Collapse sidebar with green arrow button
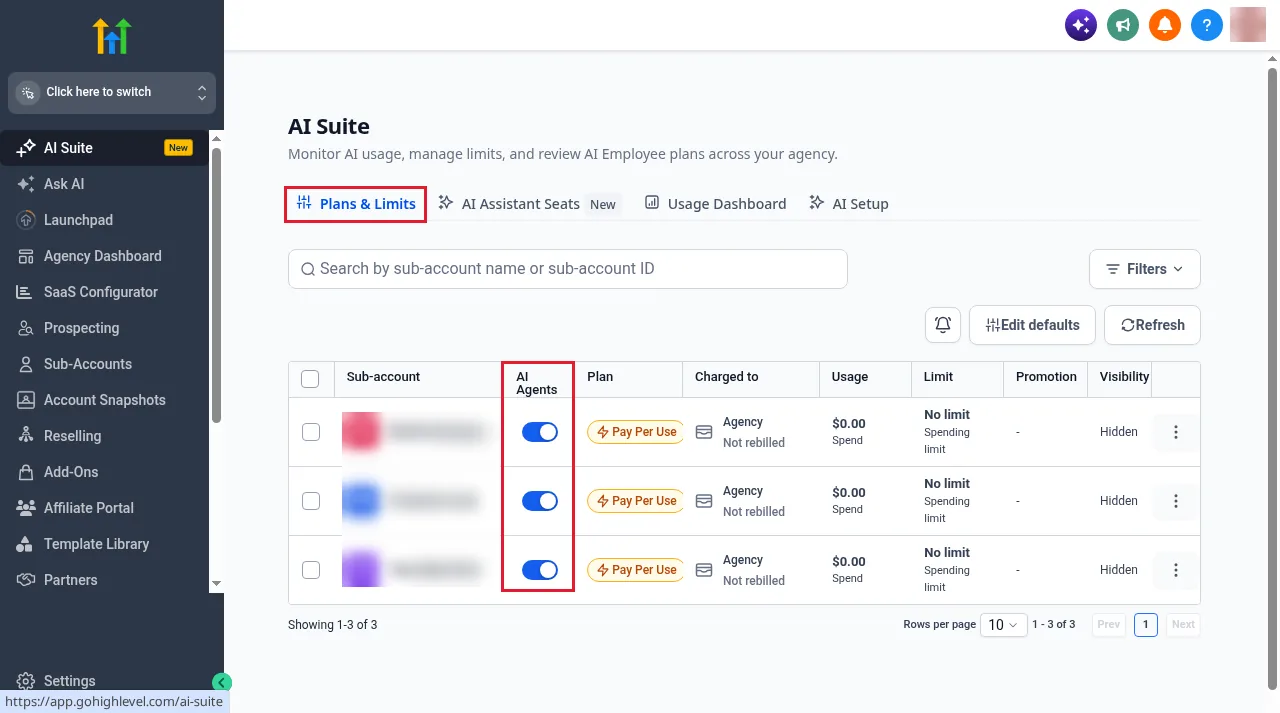Viewport: 1280px width, 713px height. pyautogui.click(x=222, y=682)
